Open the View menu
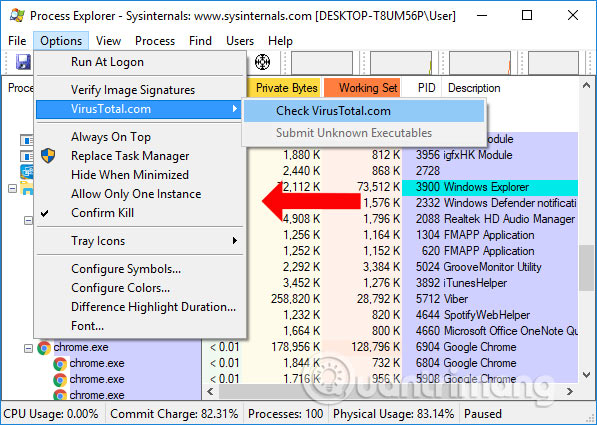597x425 pixels. pyautogui.click(x=108, y=41)
